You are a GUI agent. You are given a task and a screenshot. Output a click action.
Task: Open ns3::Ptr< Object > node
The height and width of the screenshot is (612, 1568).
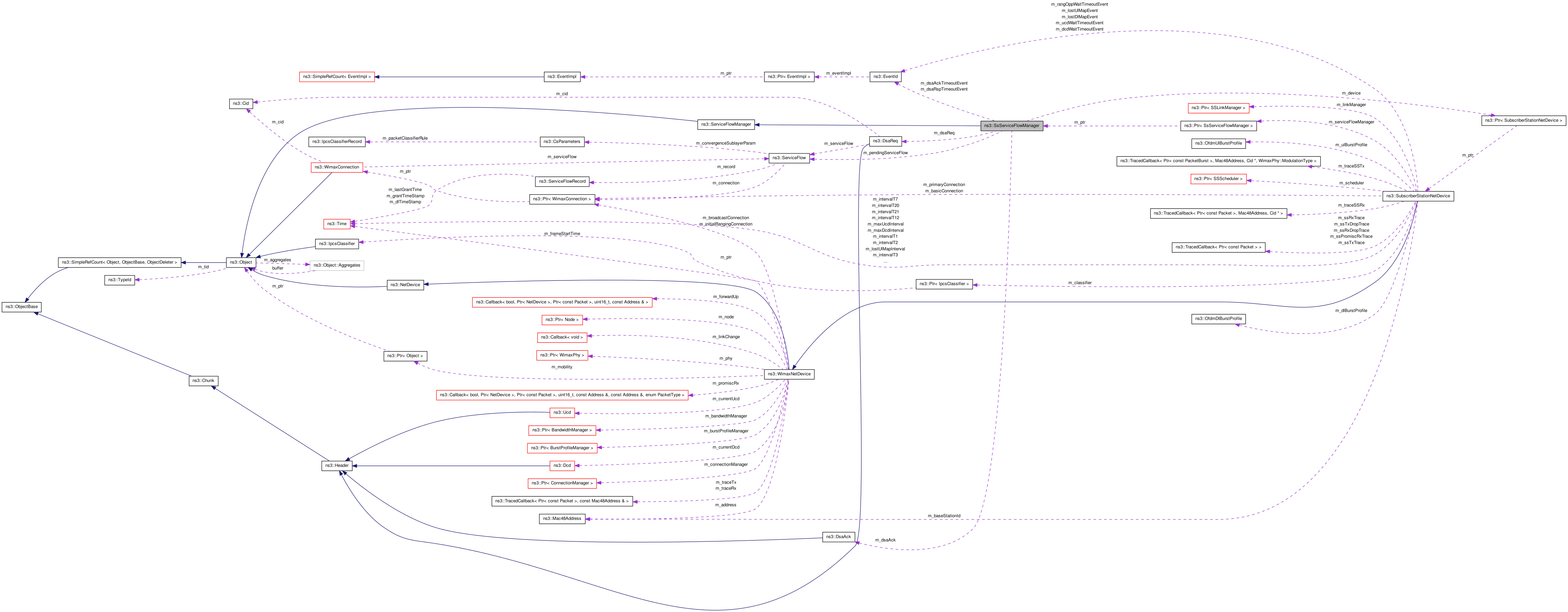tap(406, 356)
